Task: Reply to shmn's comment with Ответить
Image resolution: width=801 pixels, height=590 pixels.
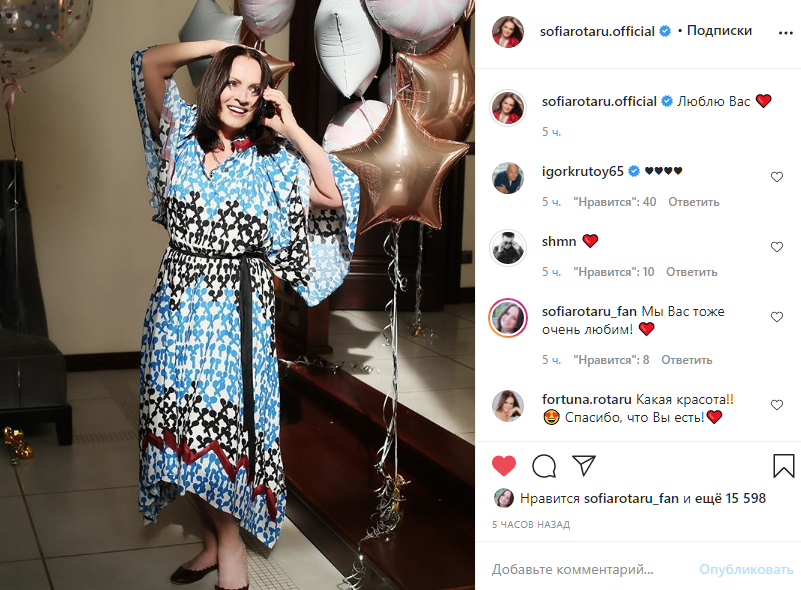Action: 691,272
